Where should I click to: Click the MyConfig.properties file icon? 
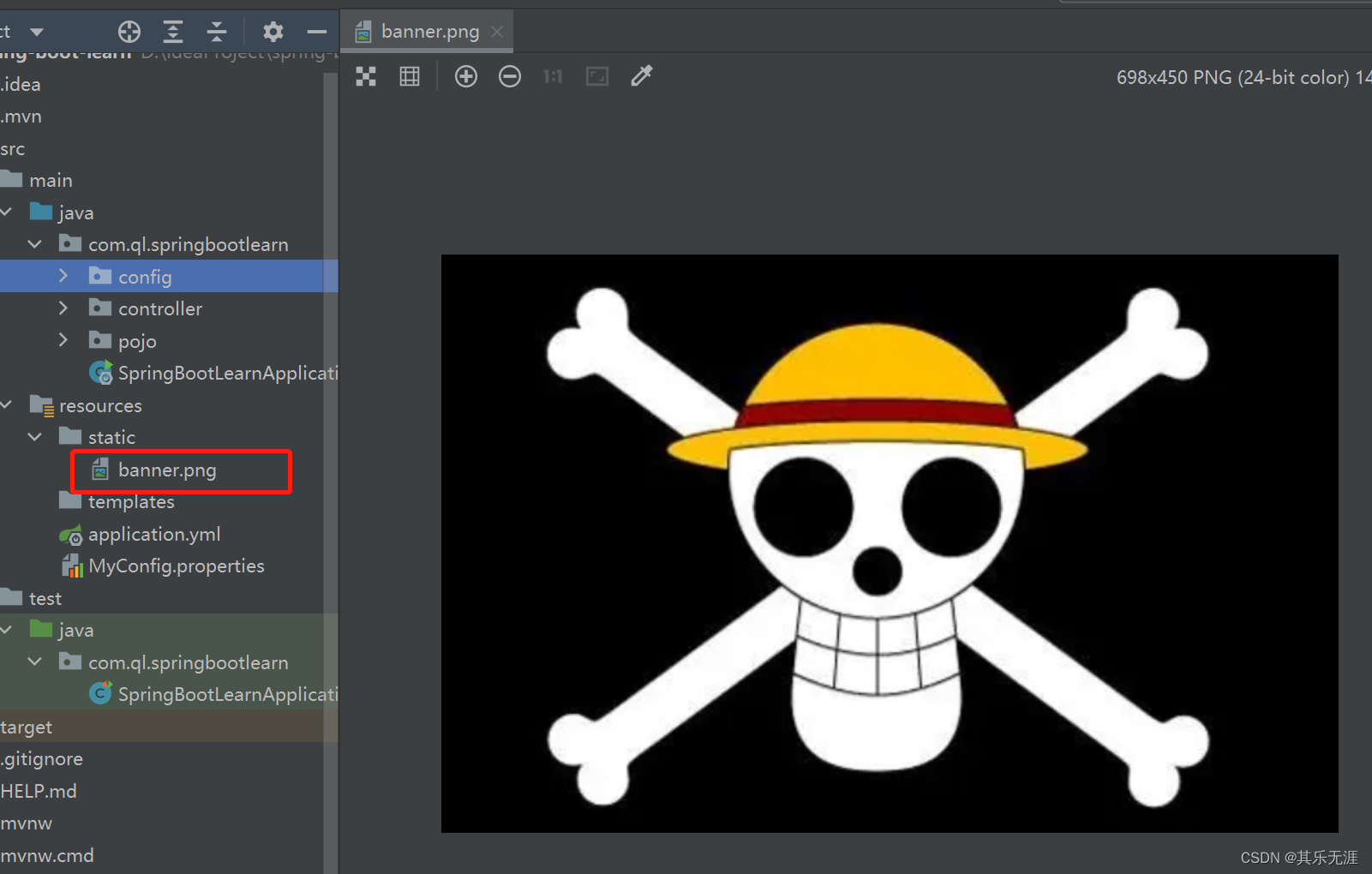point(72,566)
